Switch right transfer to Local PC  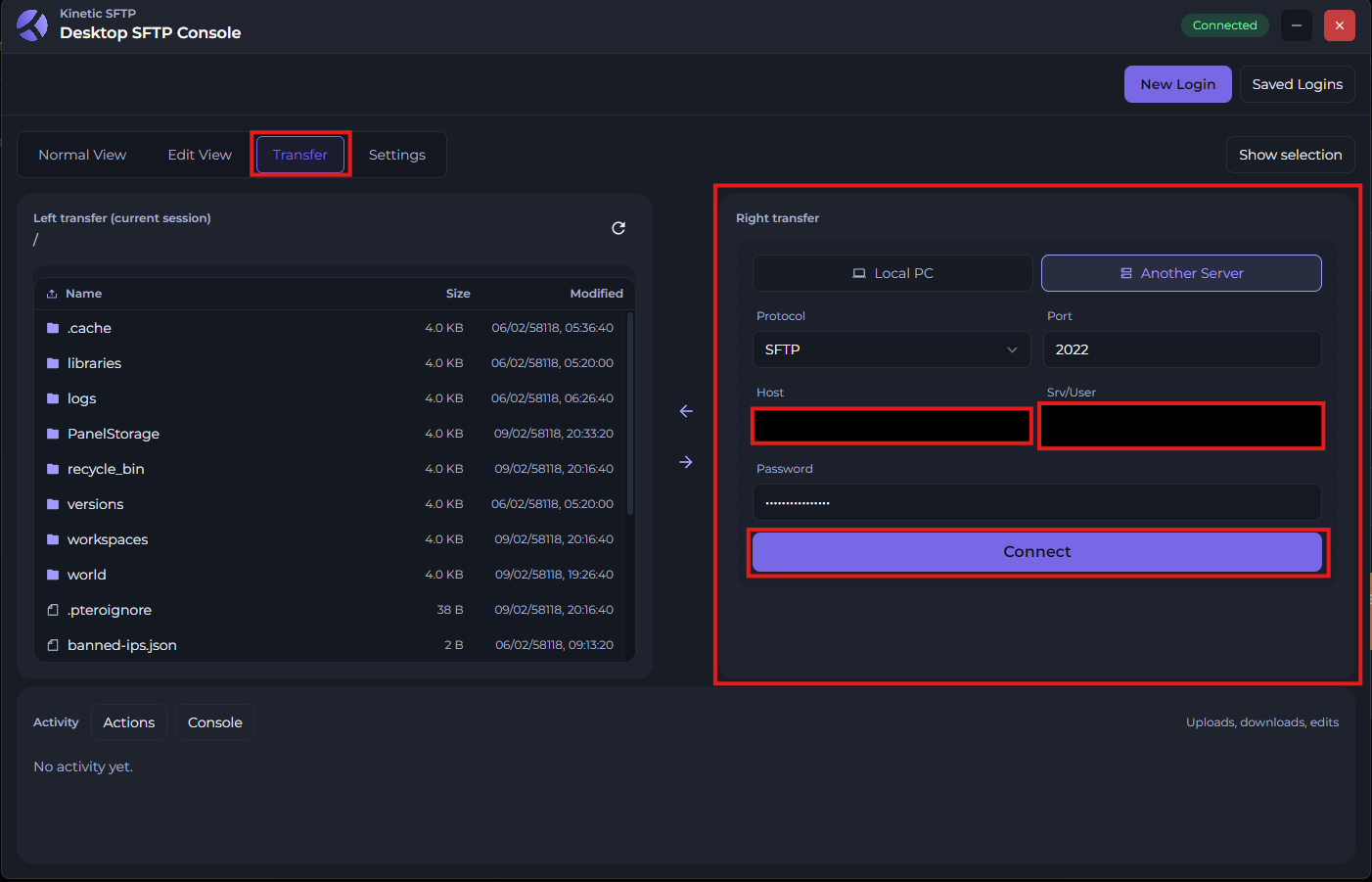pyautogui.click(x=892, y=273)
